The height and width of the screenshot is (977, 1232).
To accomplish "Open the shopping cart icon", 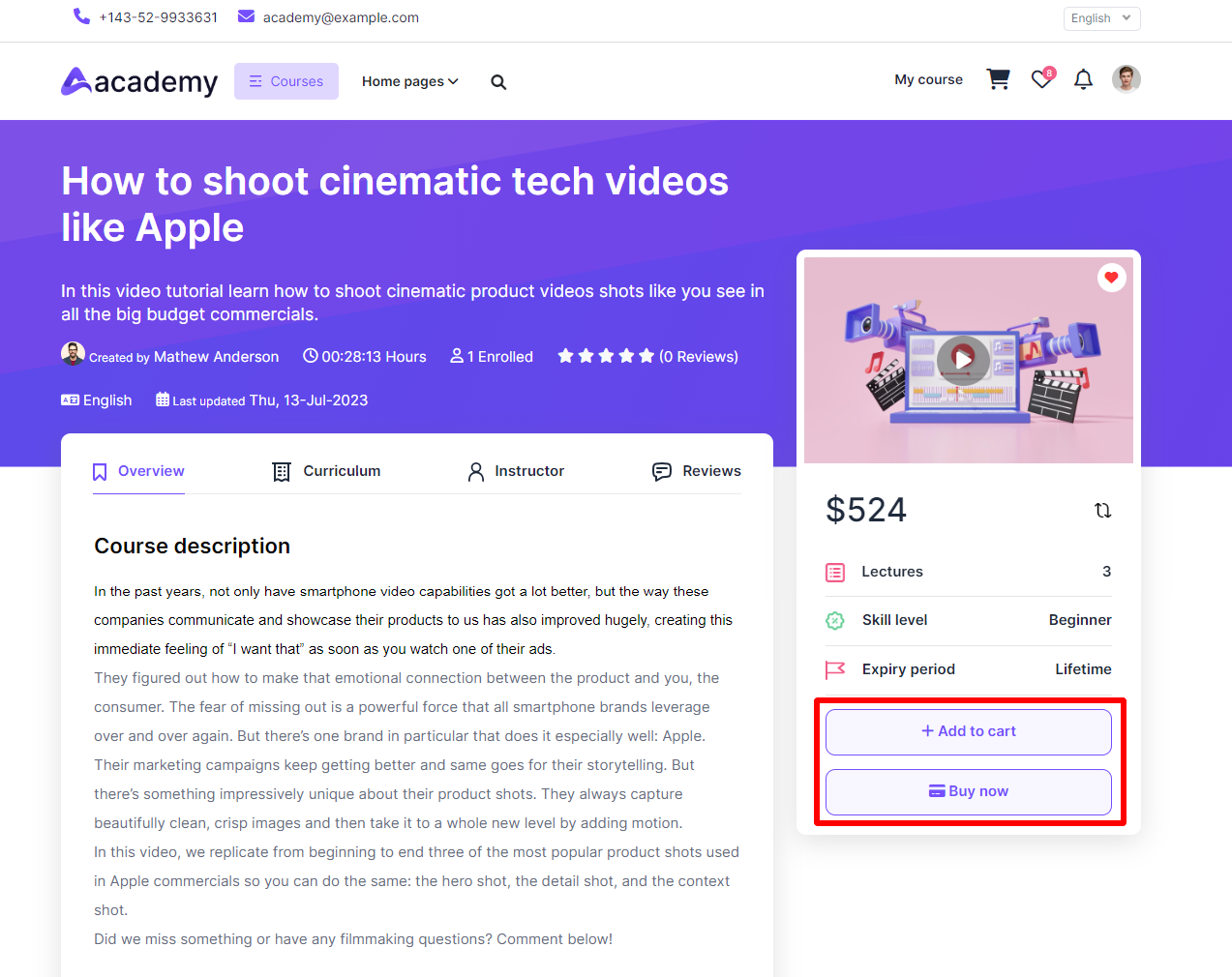I will tap(998, 79).
